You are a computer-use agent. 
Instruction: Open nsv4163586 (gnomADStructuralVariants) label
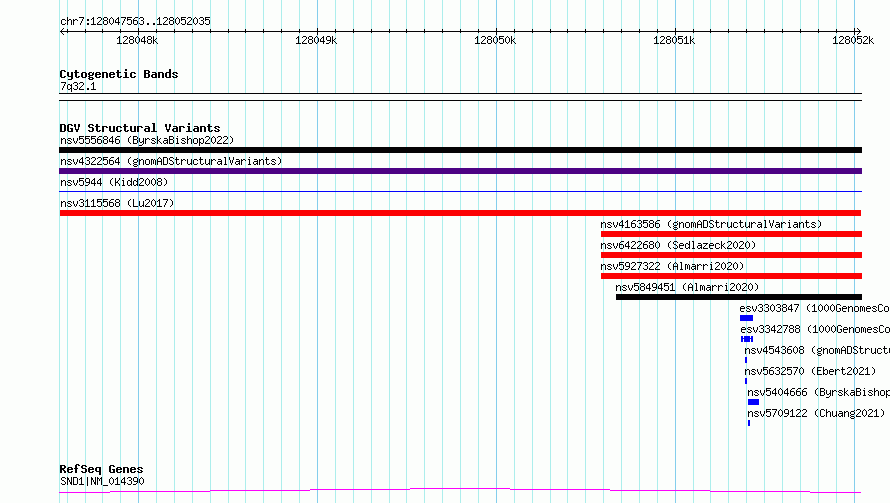point(711,224)
